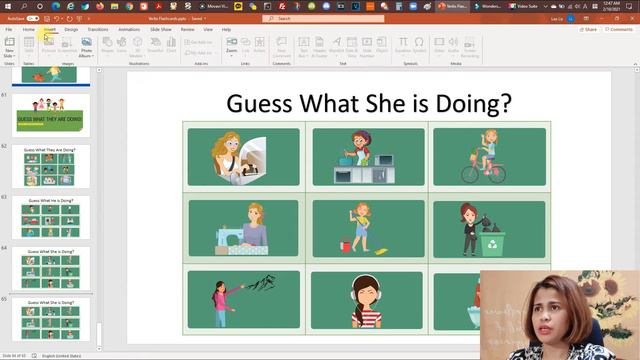Start a Screen Recording from the ribbon
This screenshot has height=360, width=640.
(469, 47)
